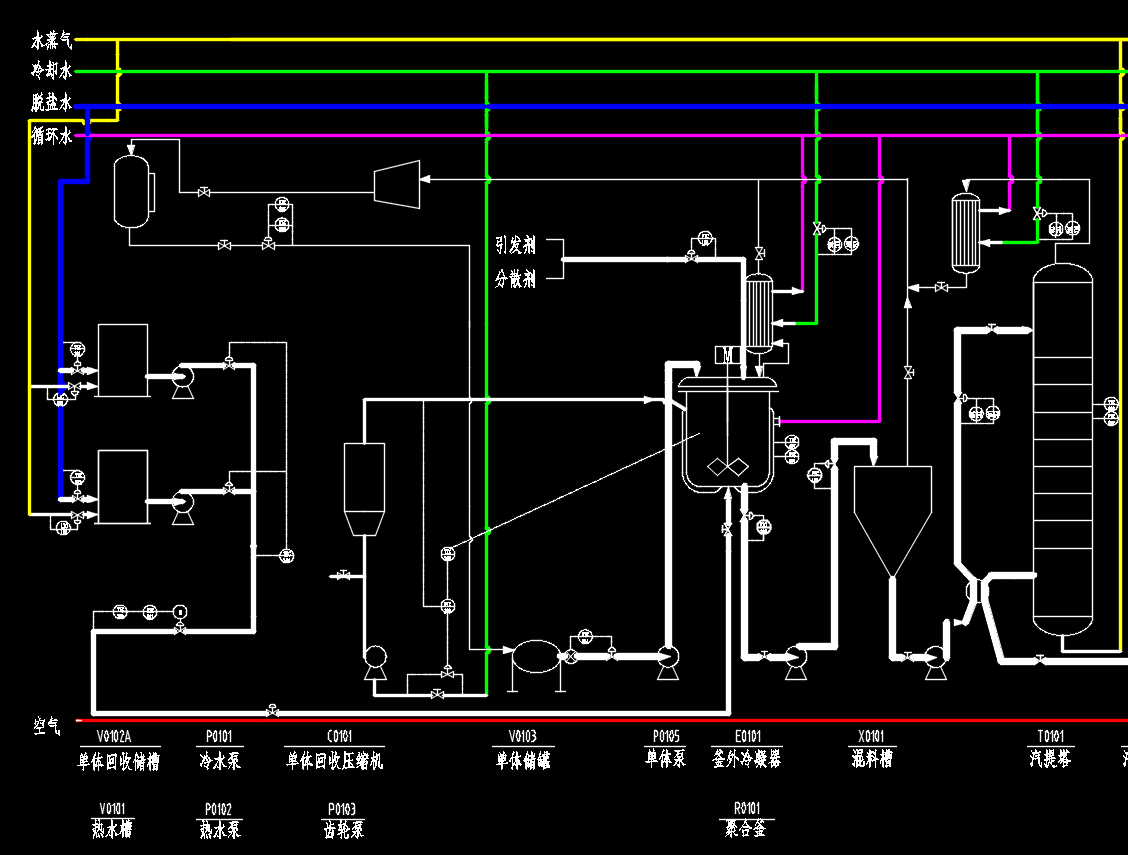Click the green 冷却水 line label
The image size is (1128, 855).
(x=51, y=72)
